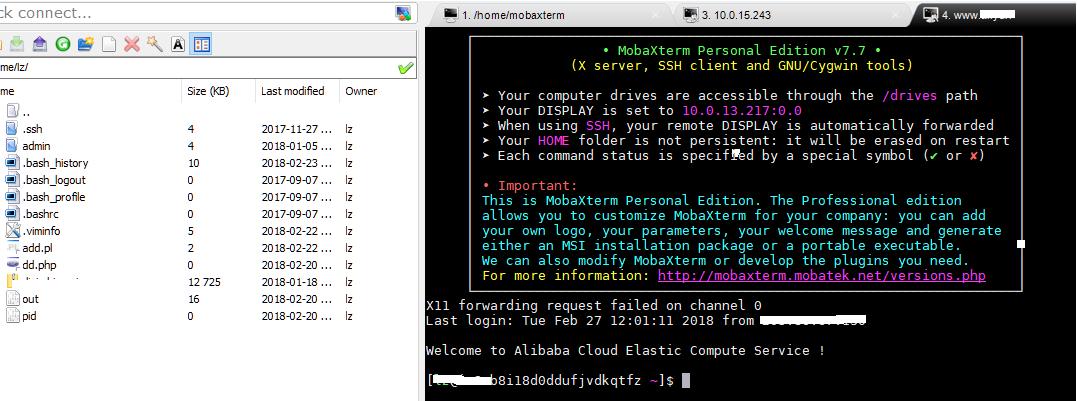The height and width of the screenshot is (401, 1077).
Task: Click the .ssh folder icon
Action: (x=12, y=128)
